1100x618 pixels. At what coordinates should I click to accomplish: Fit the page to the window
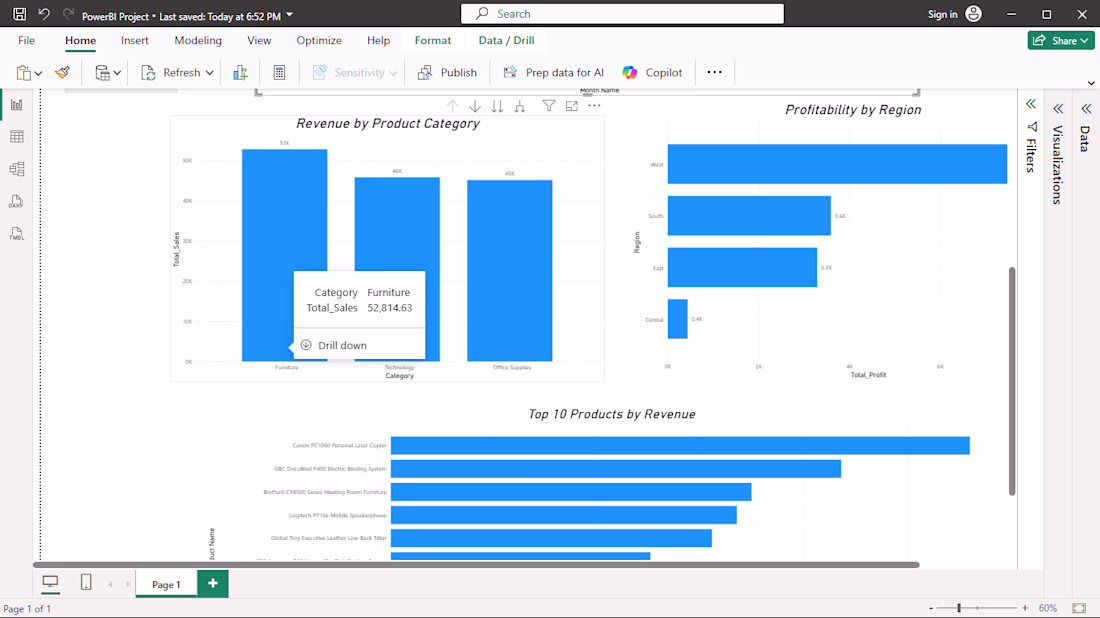[x=1079, y=608]
